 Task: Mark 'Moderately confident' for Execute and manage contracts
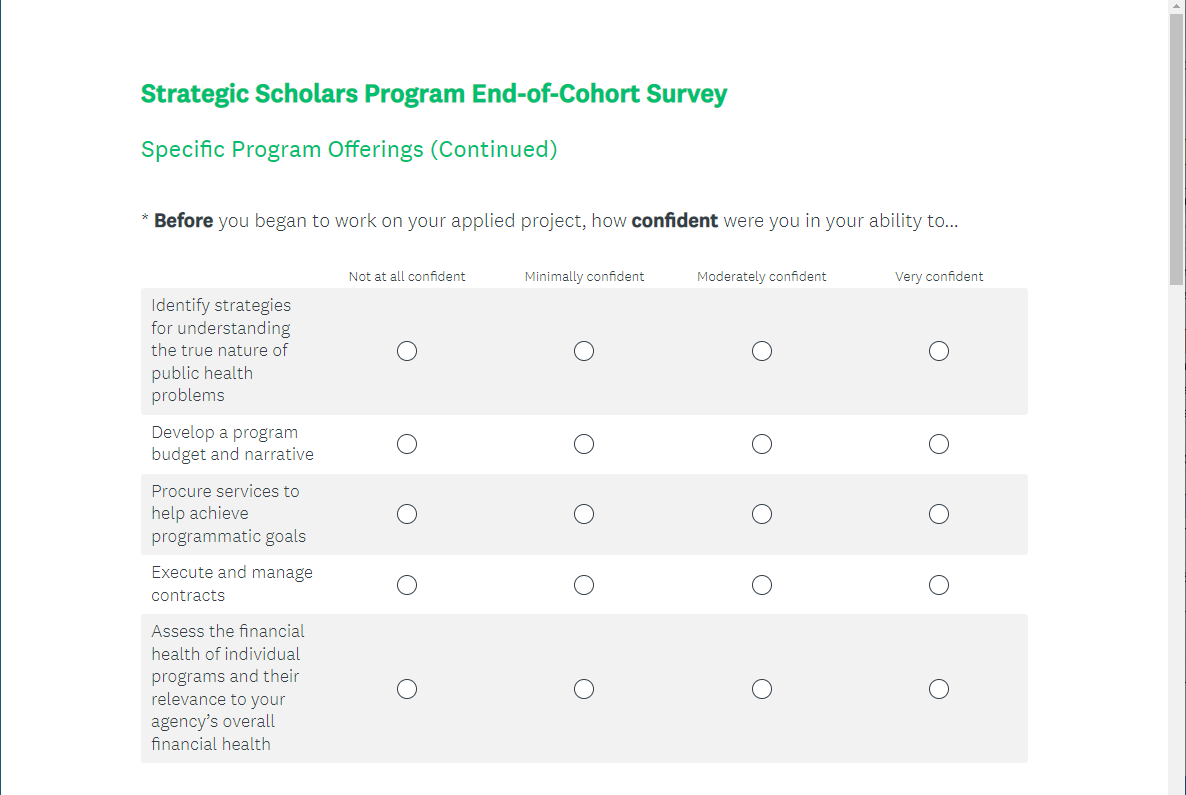(762, 585)
